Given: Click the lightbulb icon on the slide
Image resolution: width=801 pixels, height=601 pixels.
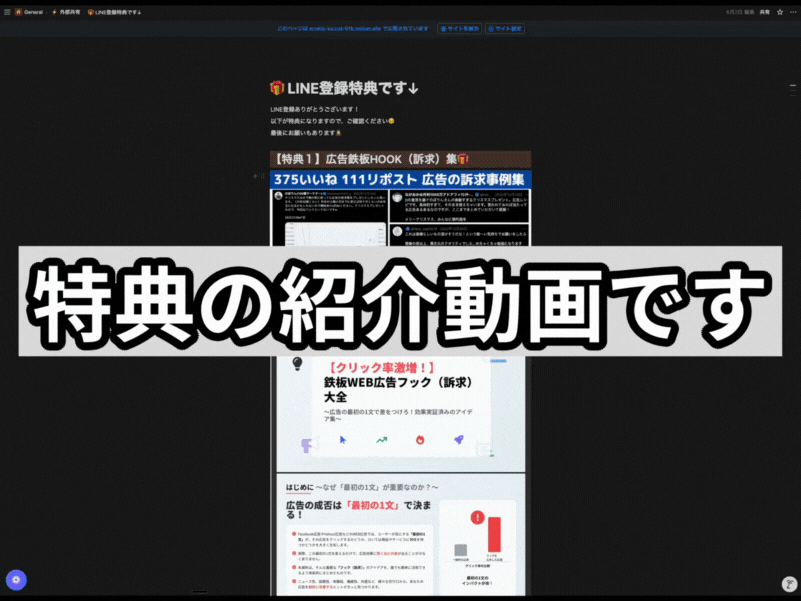Looking at the screenshot, I should (x=297, y=364).
